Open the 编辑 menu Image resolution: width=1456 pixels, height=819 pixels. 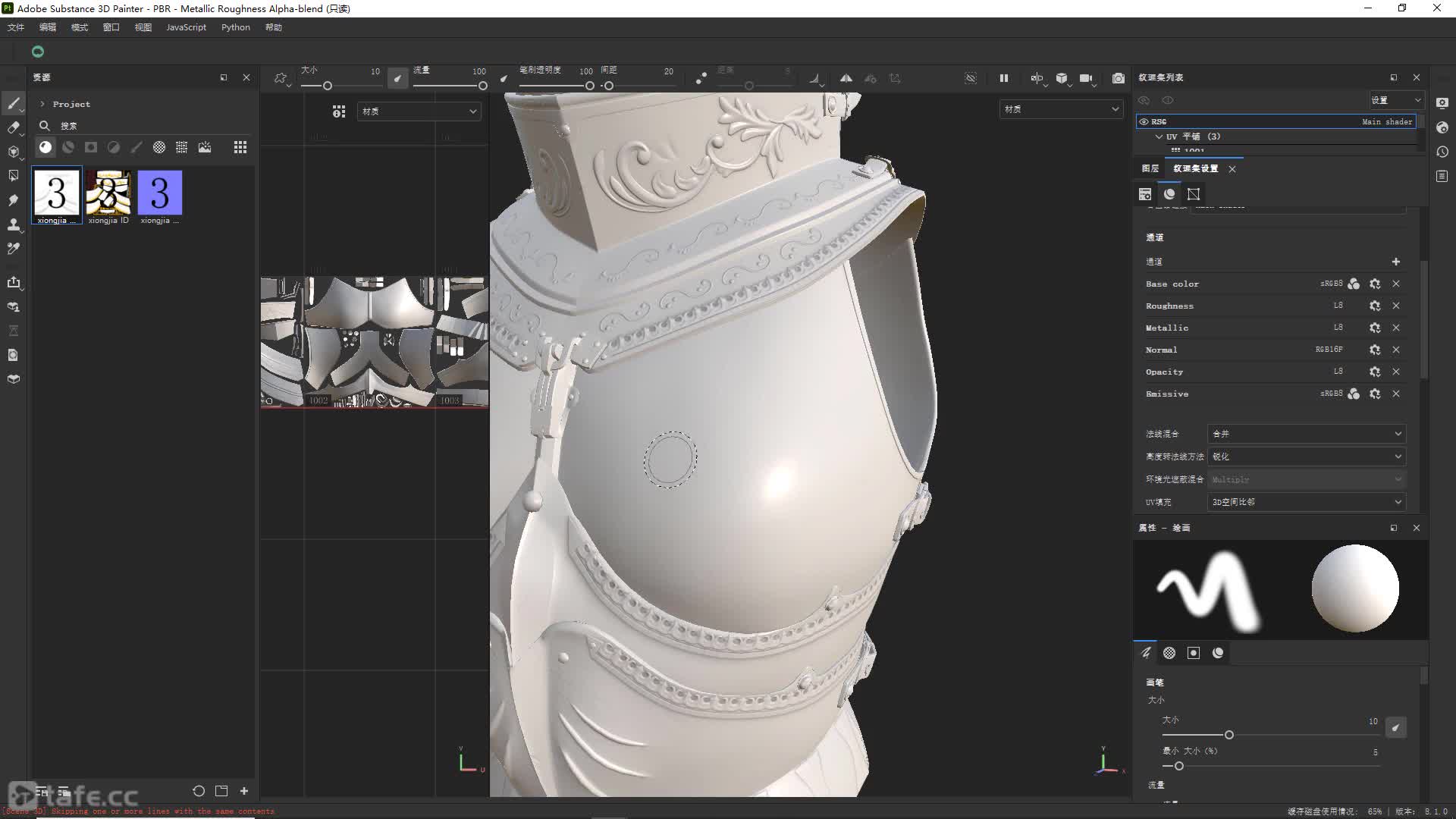(48, 27)
